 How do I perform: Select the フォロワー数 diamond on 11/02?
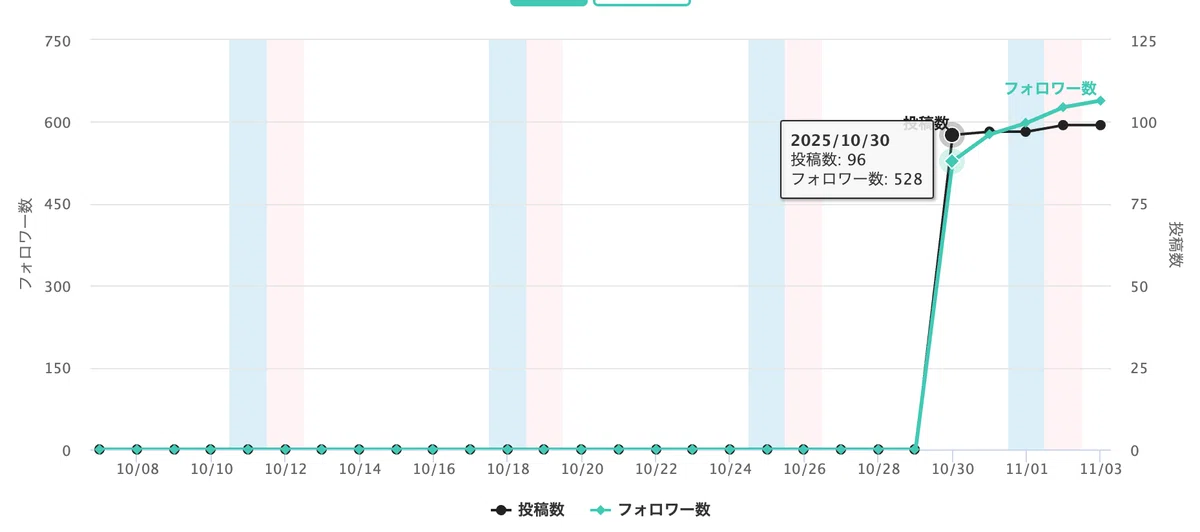coord(1063,107)
